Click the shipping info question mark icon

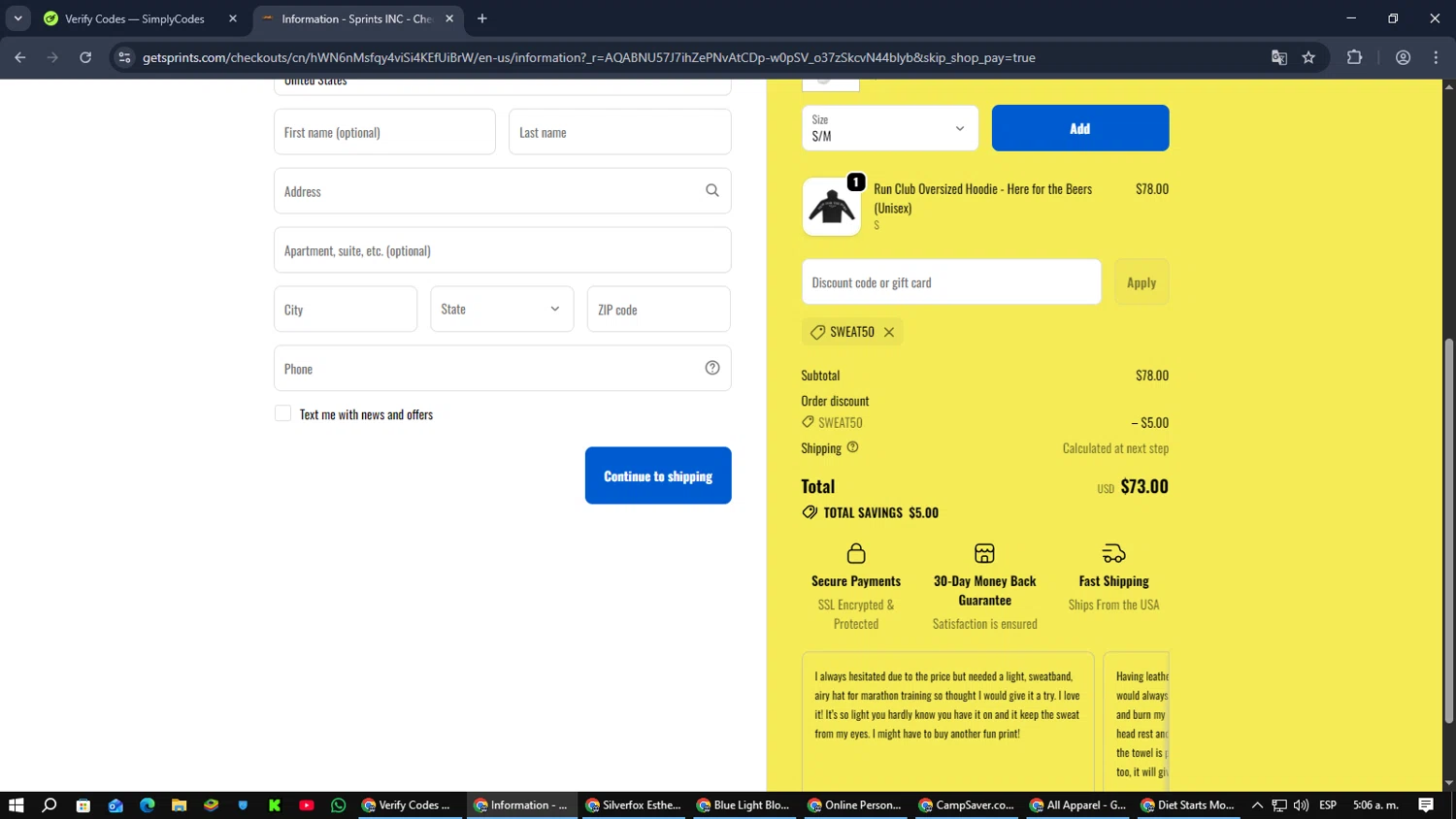[x=853, y=447]
